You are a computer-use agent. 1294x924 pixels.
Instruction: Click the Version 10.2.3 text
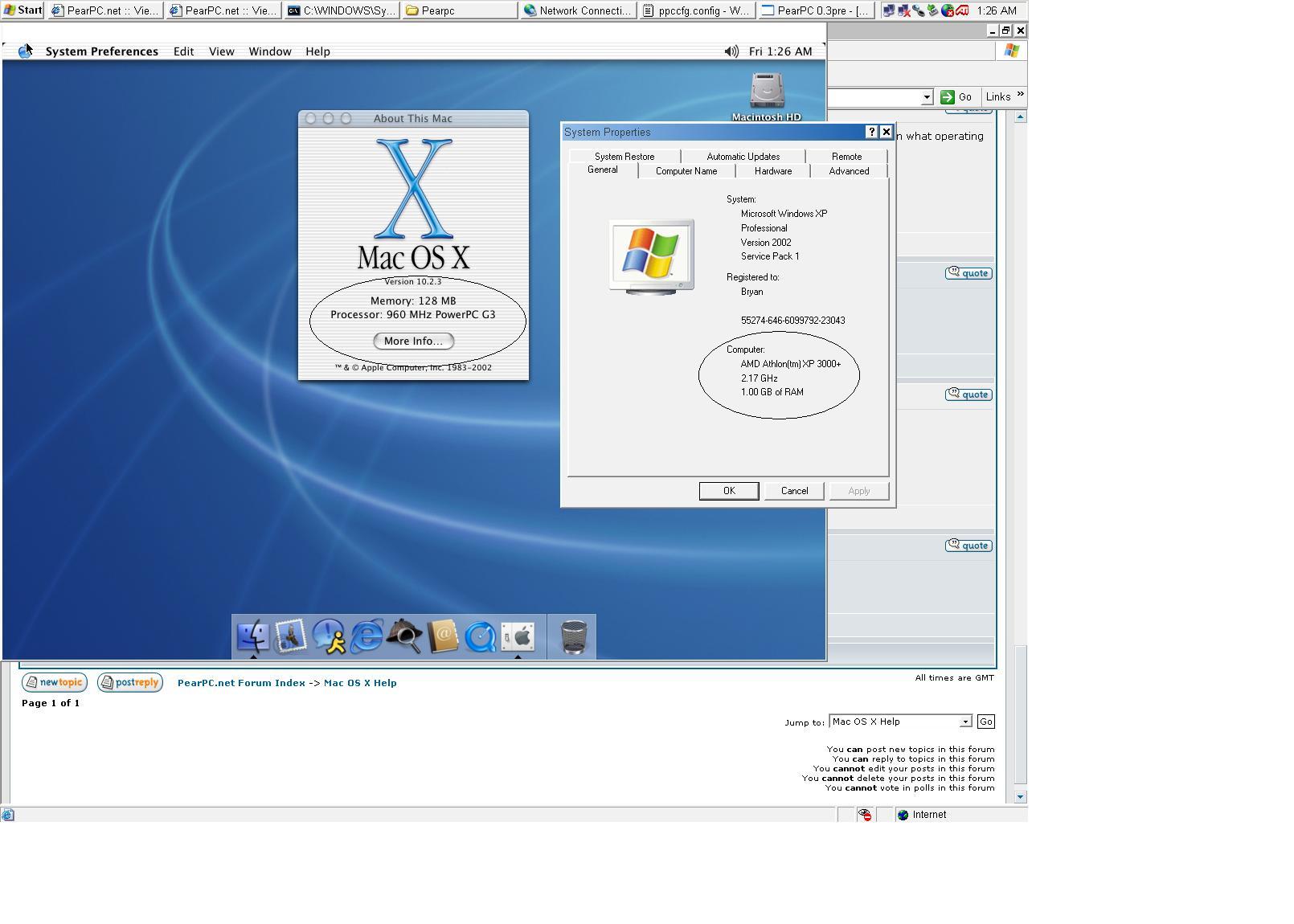coord(412,282)
